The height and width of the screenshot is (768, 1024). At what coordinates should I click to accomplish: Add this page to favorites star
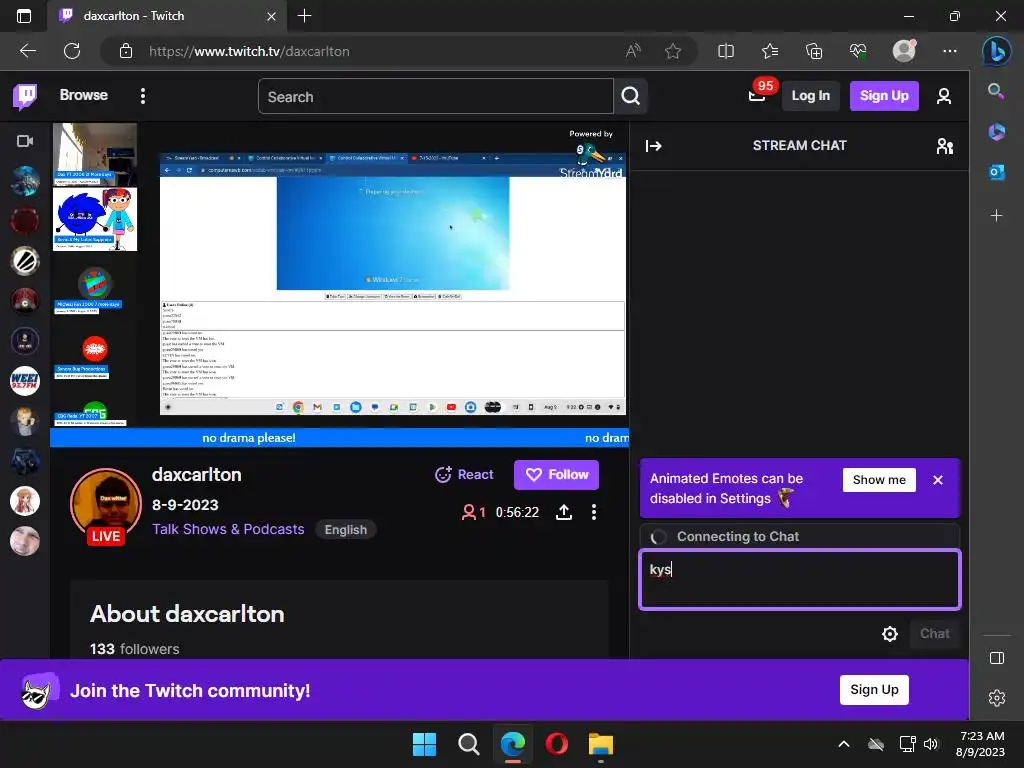pyautogui.click(x=673, y=51)
